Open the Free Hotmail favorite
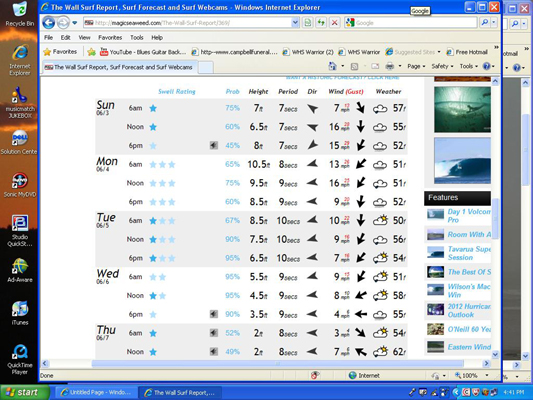This screenshot has width=533, height=400. pyautogui.click(x=467, y=52)
